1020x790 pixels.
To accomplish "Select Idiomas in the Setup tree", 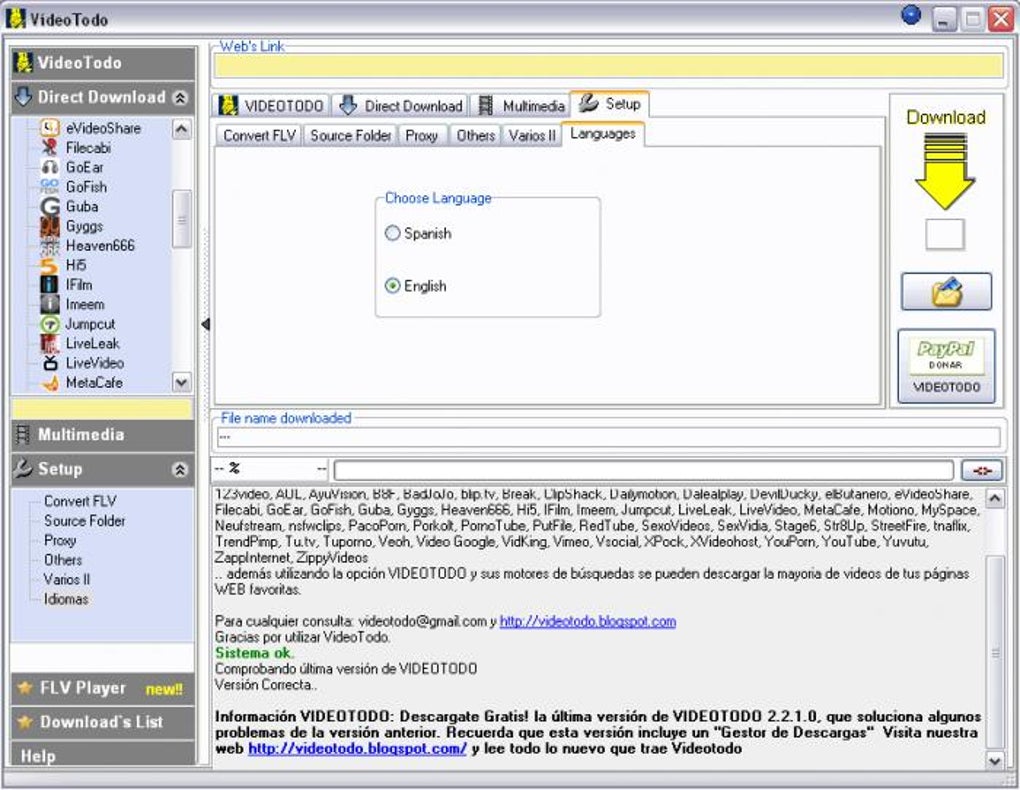I will coord(66,599).
